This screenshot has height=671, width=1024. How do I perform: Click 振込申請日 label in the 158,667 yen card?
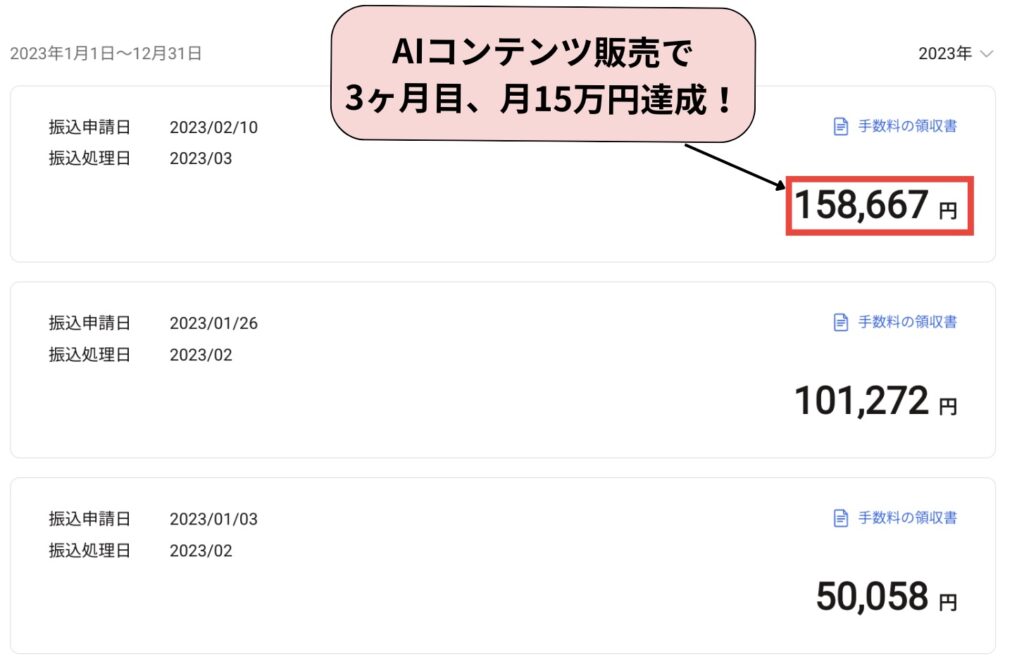(90, 128)
